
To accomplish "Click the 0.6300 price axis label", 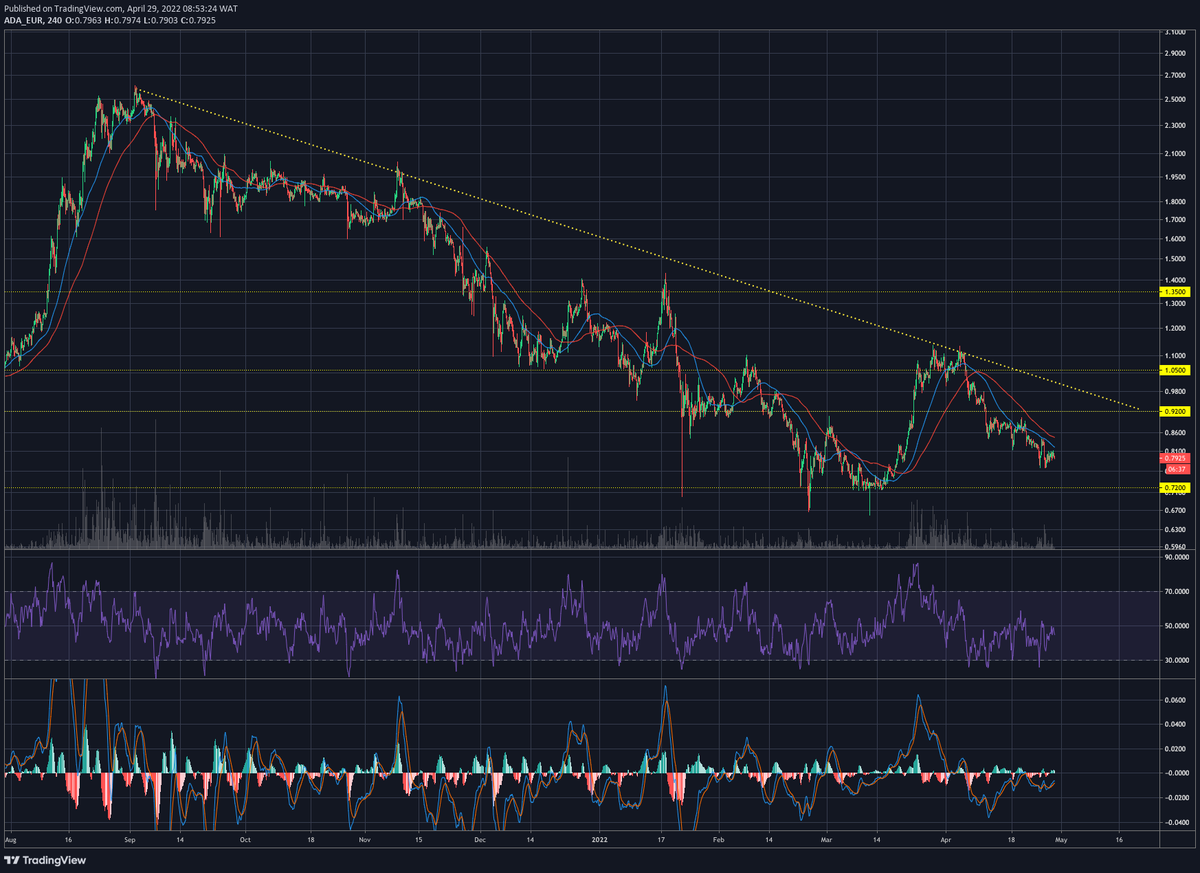I will coord(1174,529).
